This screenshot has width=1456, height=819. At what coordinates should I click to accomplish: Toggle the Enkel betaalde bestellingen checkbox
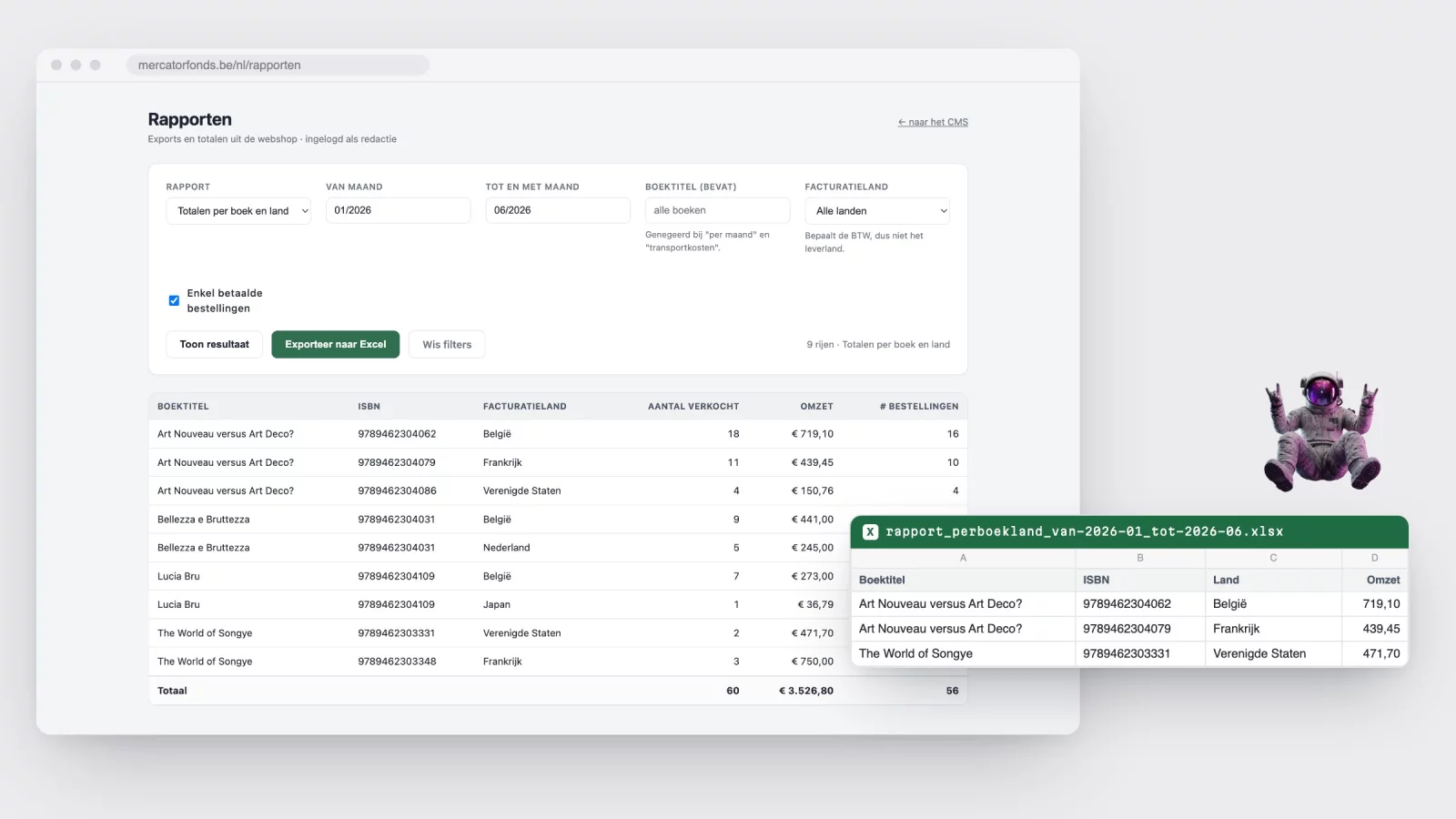coord(174,300)
